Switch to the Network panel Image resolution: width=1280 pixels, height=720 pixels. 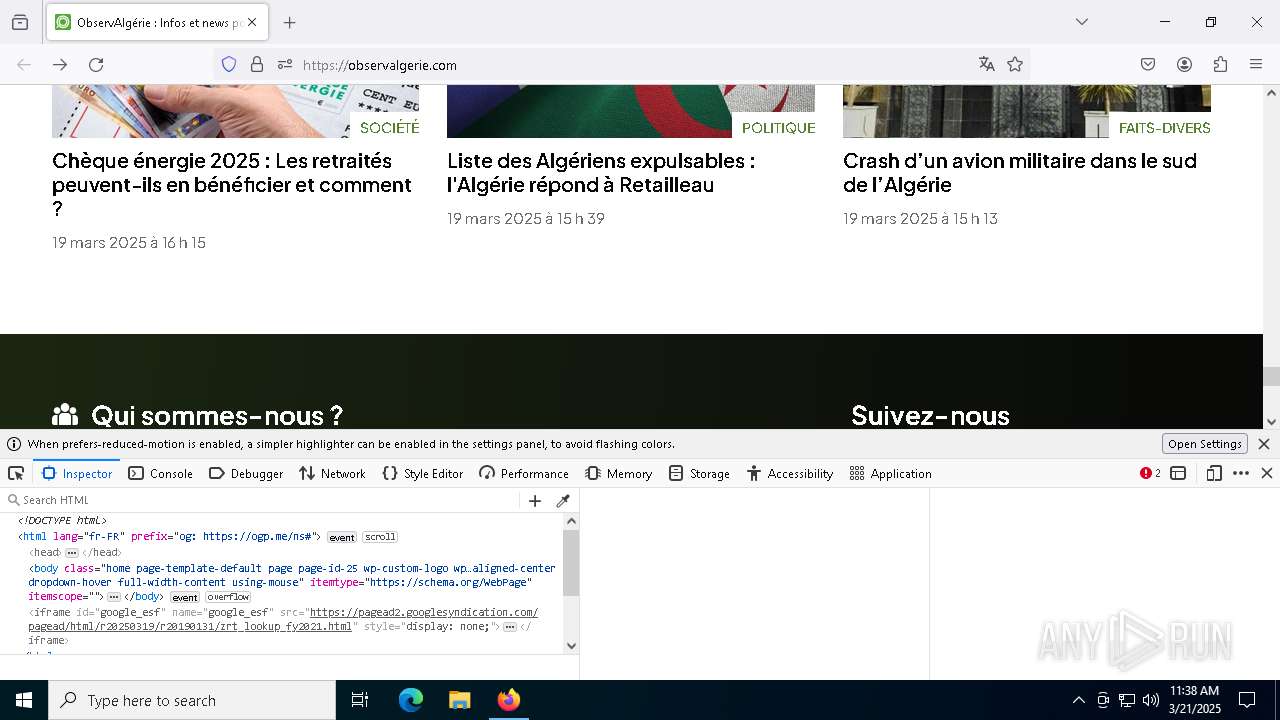332,473
